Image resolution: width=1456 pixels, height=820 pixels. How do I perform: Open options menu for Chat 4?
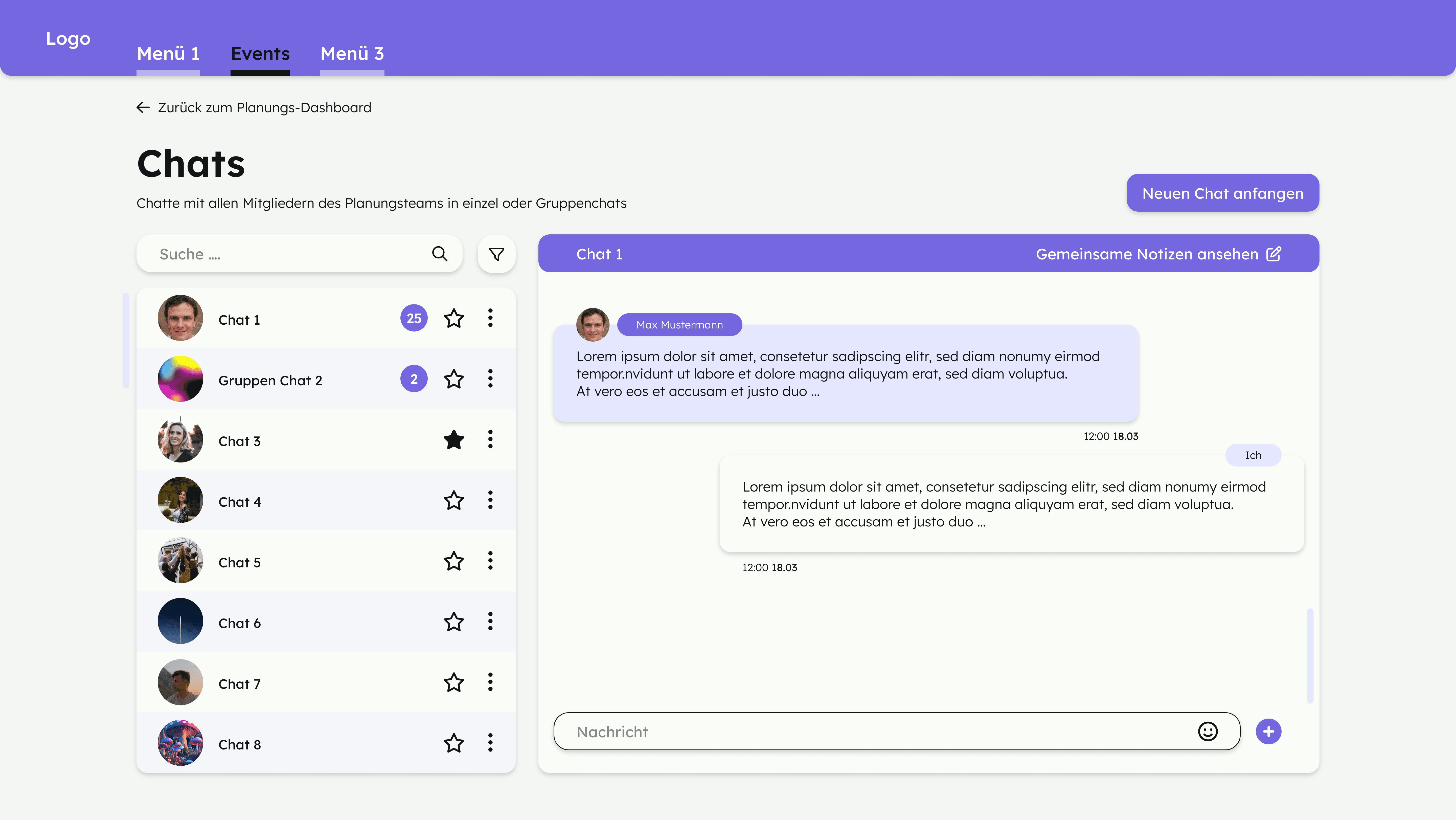coord(490,500)
